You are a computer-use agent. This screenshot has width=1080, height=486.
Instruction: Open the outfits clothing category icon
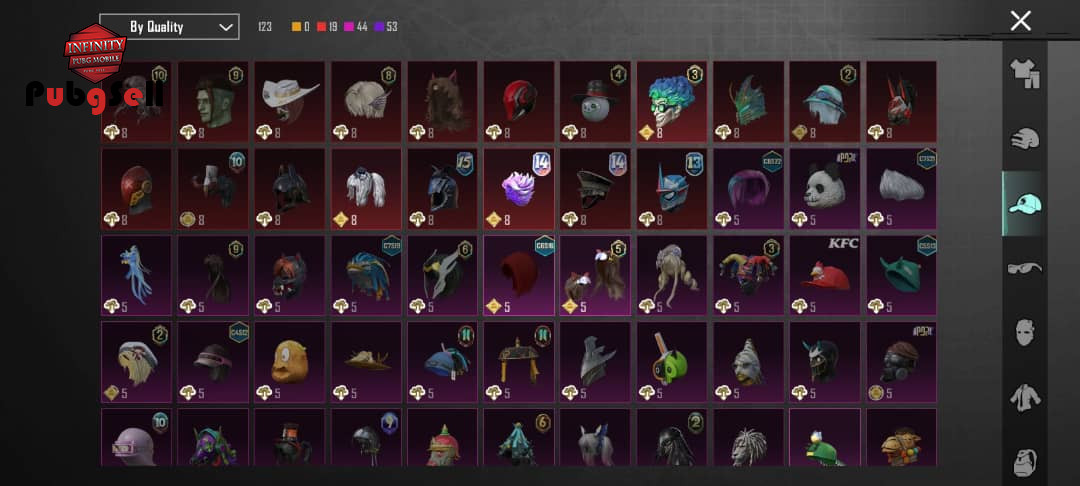tap(1024, 74)
